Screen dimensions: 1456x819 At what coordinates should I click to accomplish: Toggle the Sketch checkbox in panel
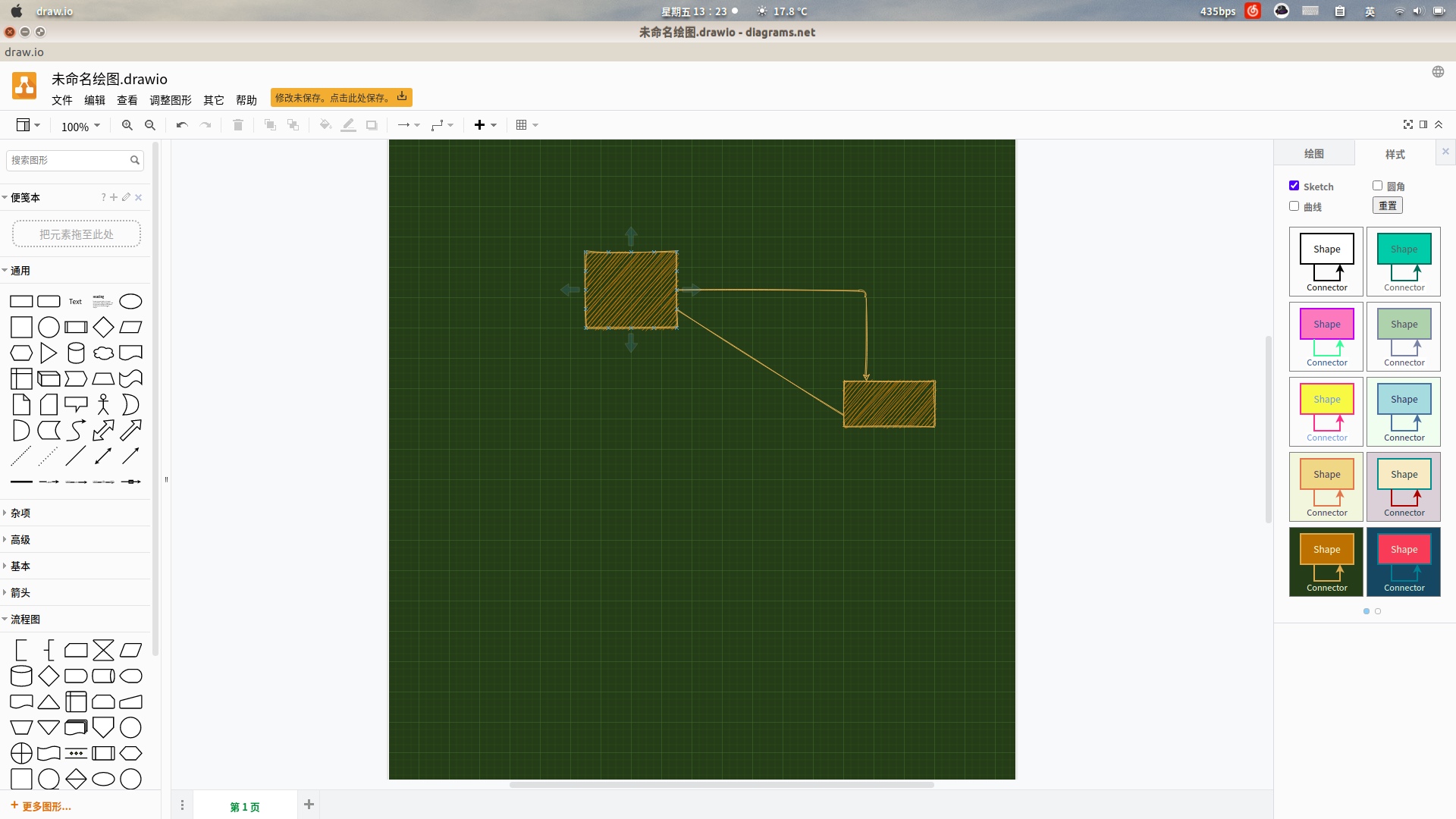[1294, 185]
